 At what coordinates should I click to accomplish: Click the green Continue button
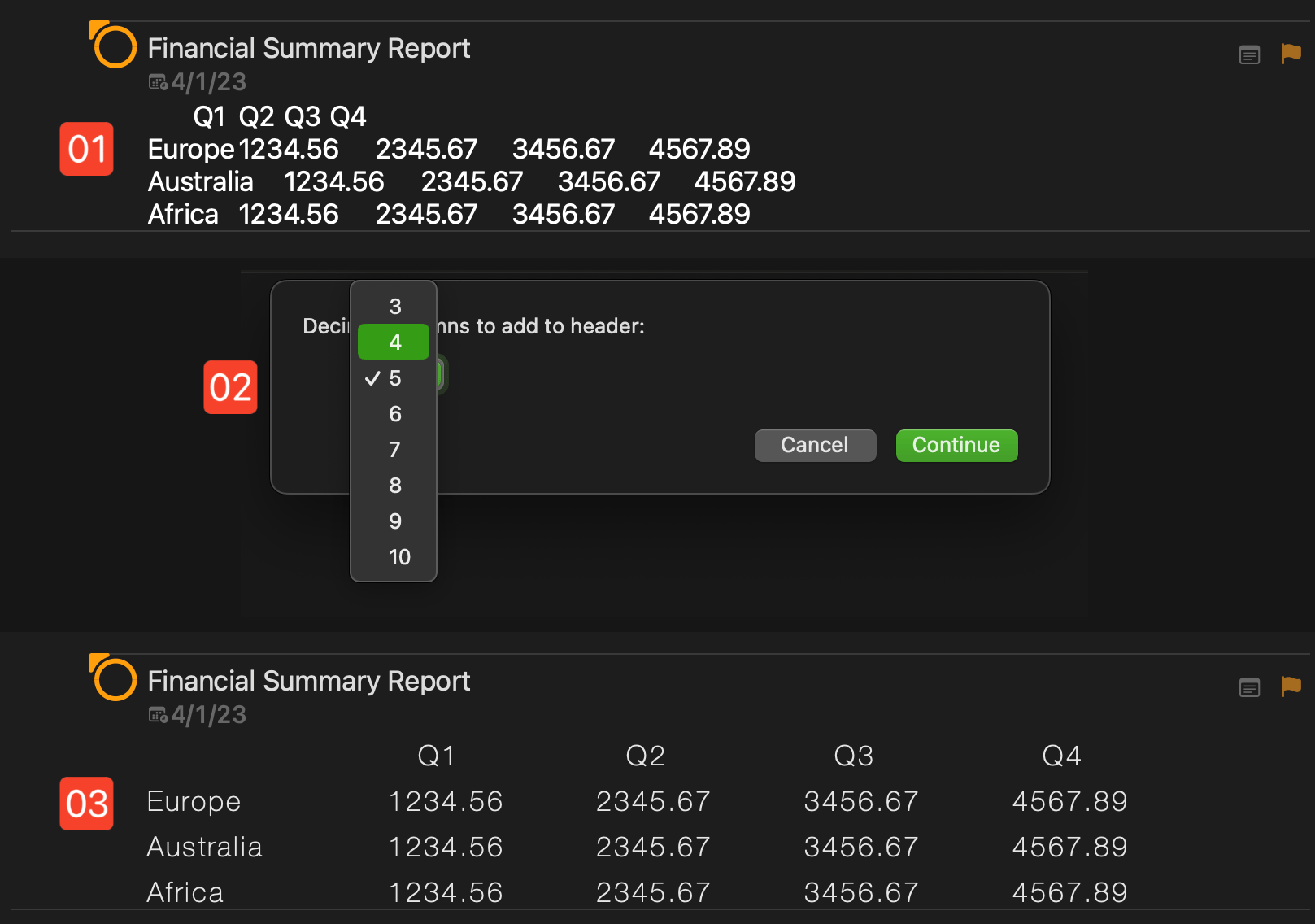pyautogui.click(x=956, y=446)
